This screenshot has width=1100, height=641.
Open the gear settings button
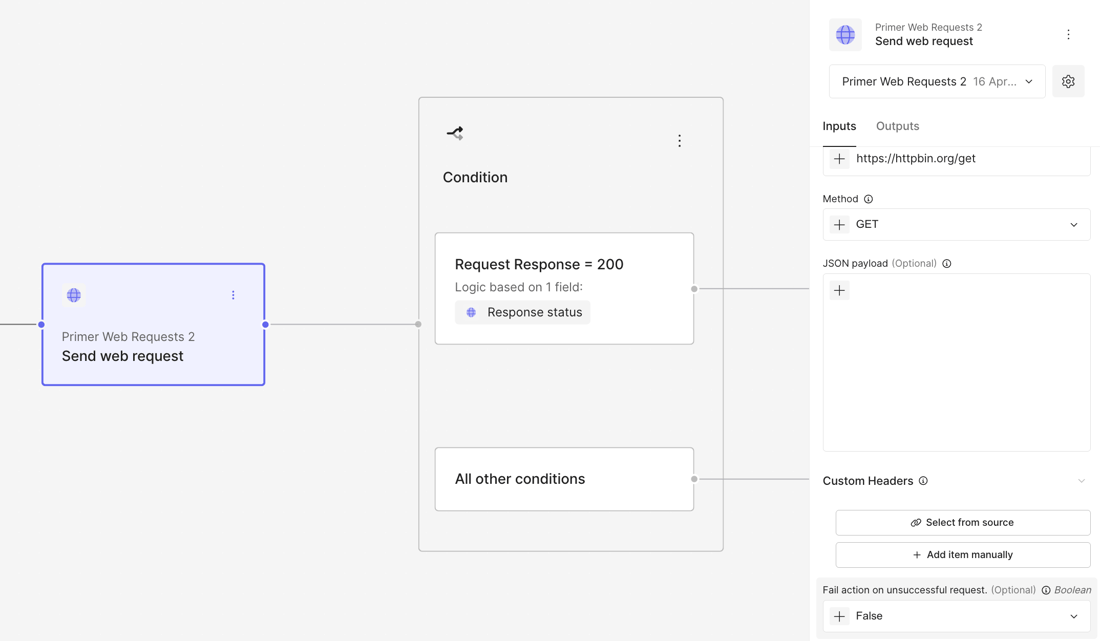point(1068,81)
